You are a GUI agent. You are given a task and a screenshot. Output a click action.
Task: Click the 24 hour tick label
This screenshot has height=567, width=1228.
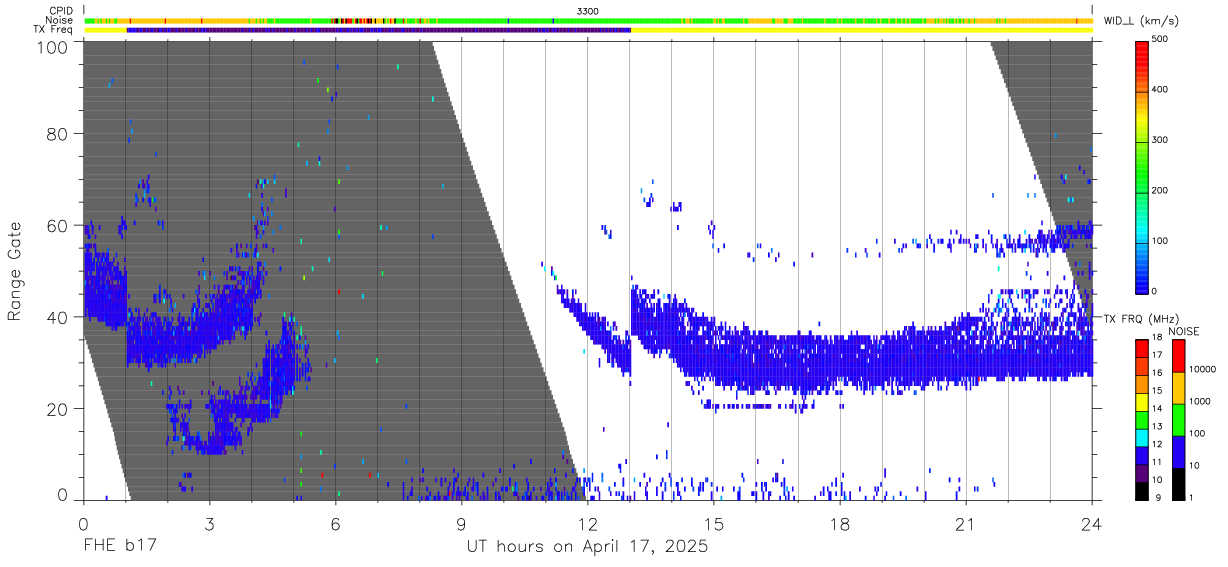tap(1091, 524)
